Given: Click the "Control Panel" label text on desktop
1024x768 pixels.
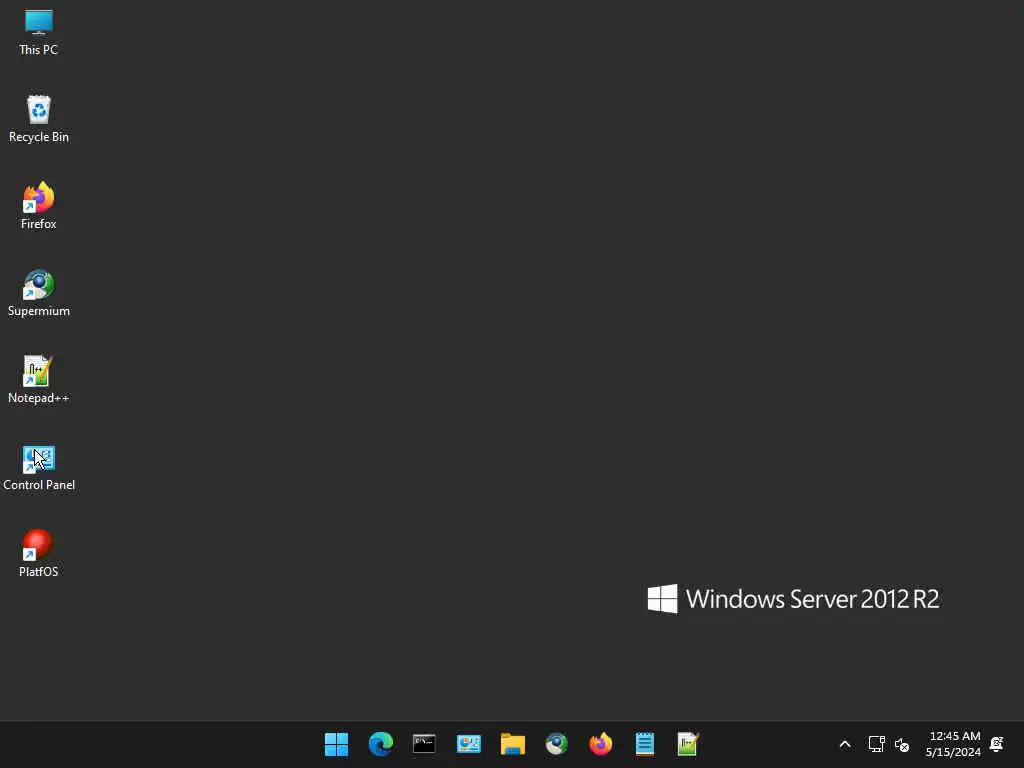Looking at the screenshot, I should click(x=39, y=485).
